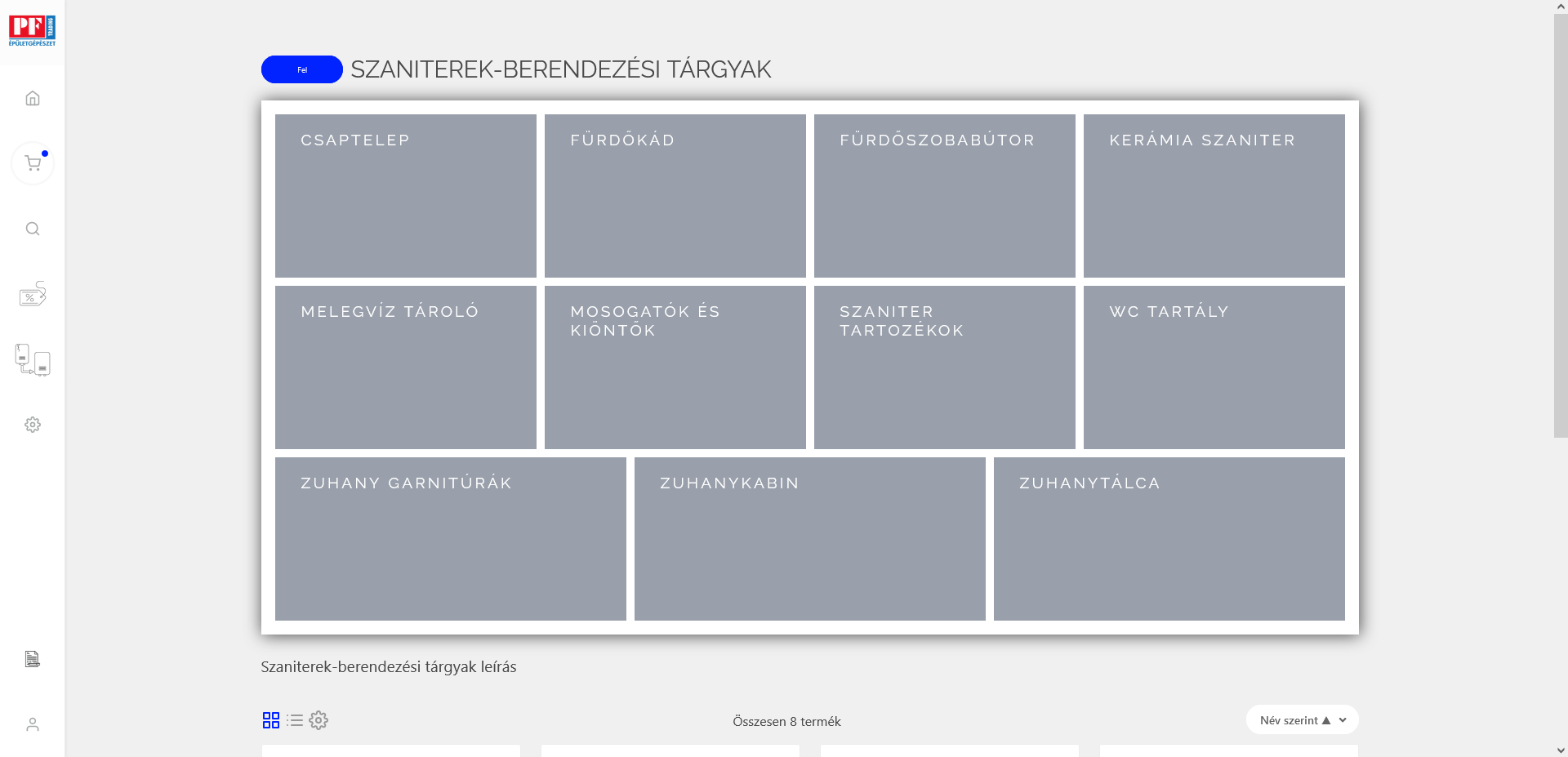Switch to list view layout

[295, 720]
